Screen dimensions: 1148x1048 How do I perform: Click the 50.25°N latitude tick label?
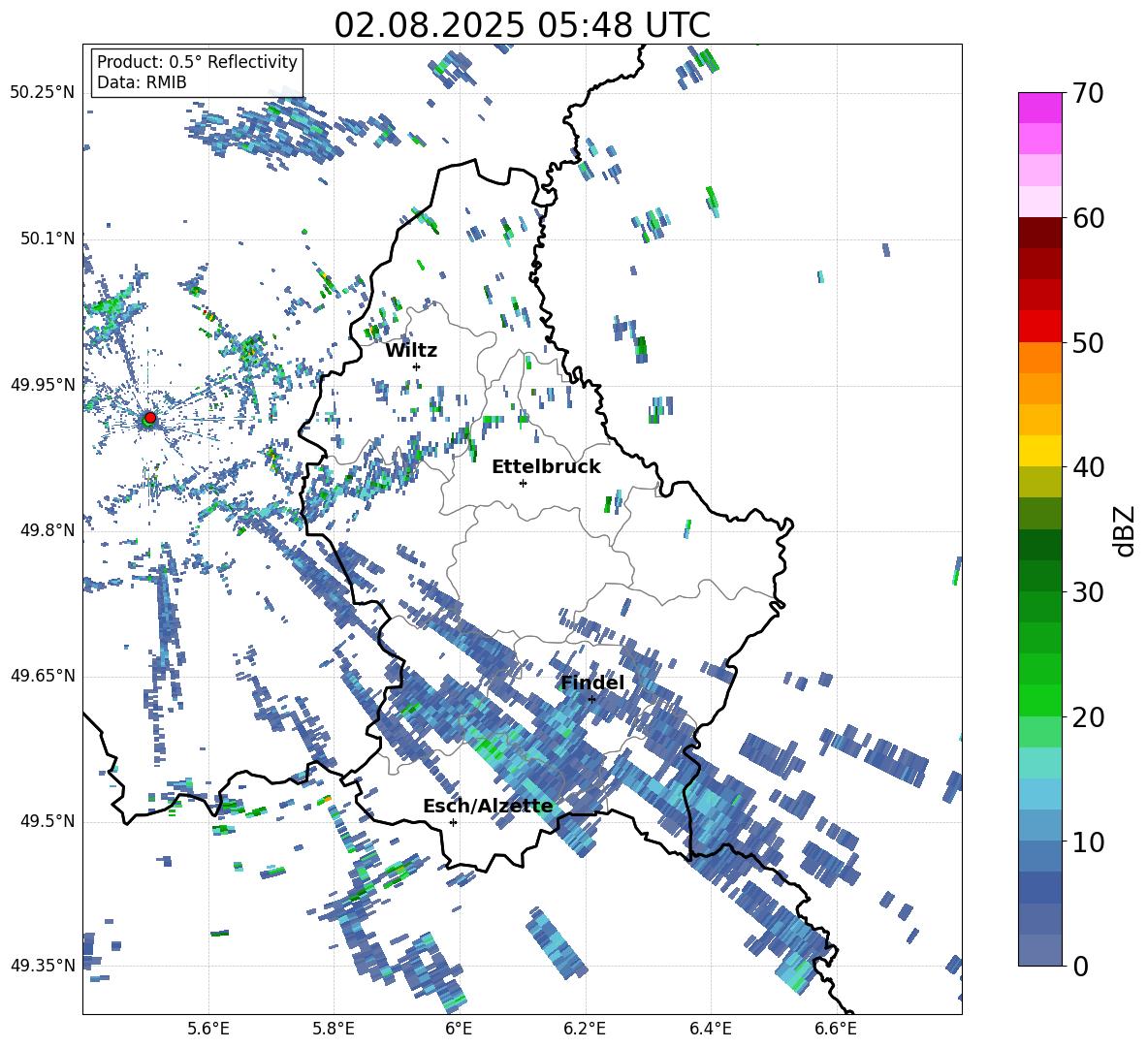coord(43,93)
